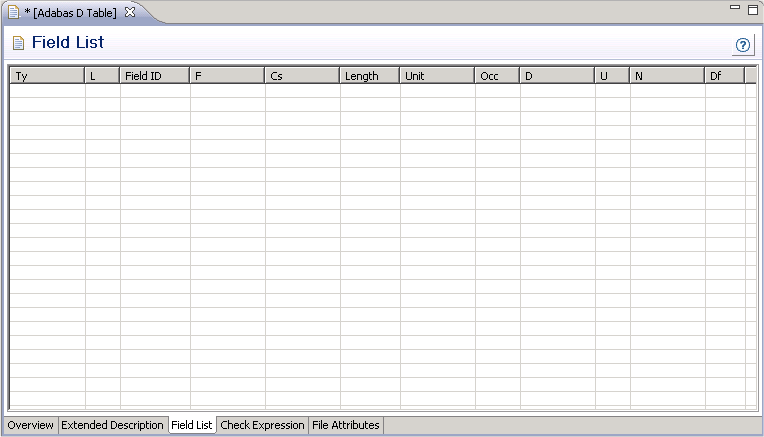764x437 pixels.
Task: Open the help icon in Field List header
Action: click(x=743, y=45)
